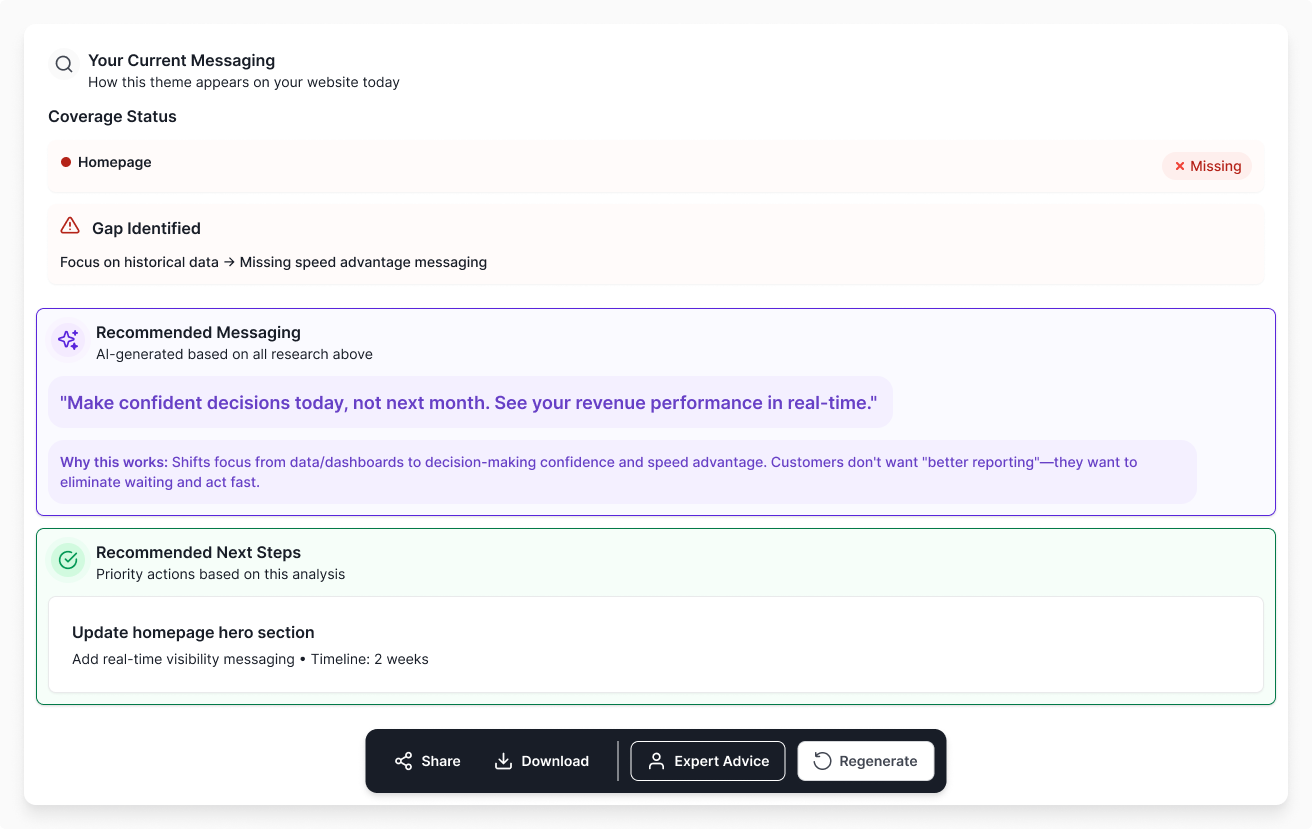Click the Expert Advice button
1312x829 pixels.
[708, 761]
